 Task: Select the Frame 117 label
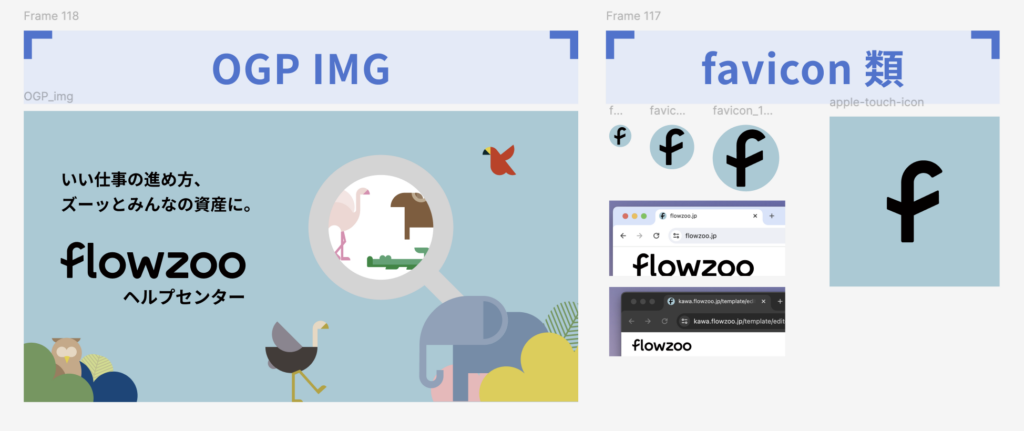tap(633, 16)
